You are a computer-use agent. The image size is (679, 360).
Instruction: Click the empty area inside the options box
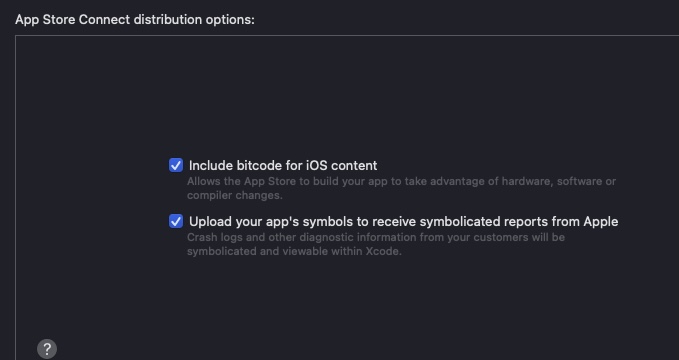346,95
